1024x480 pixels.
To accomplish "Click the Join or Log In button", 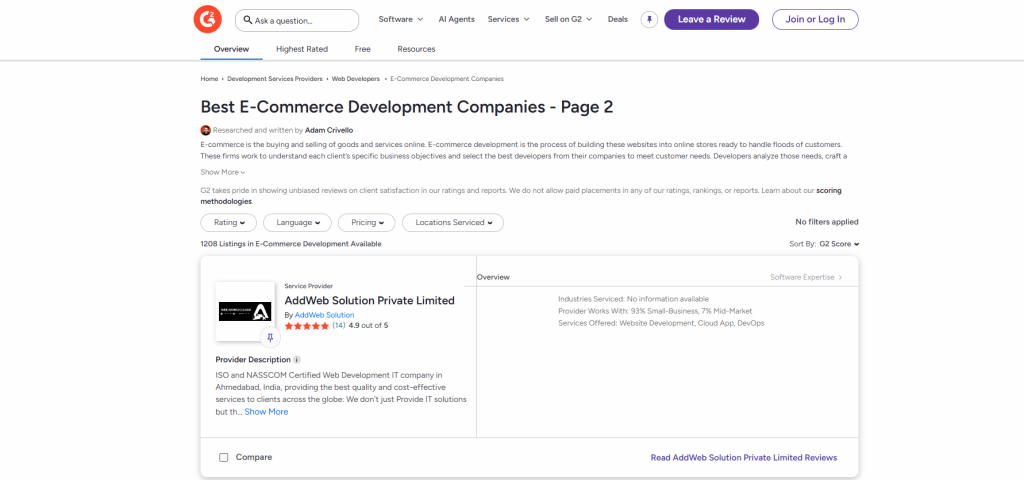I will (x=815, y=20).
